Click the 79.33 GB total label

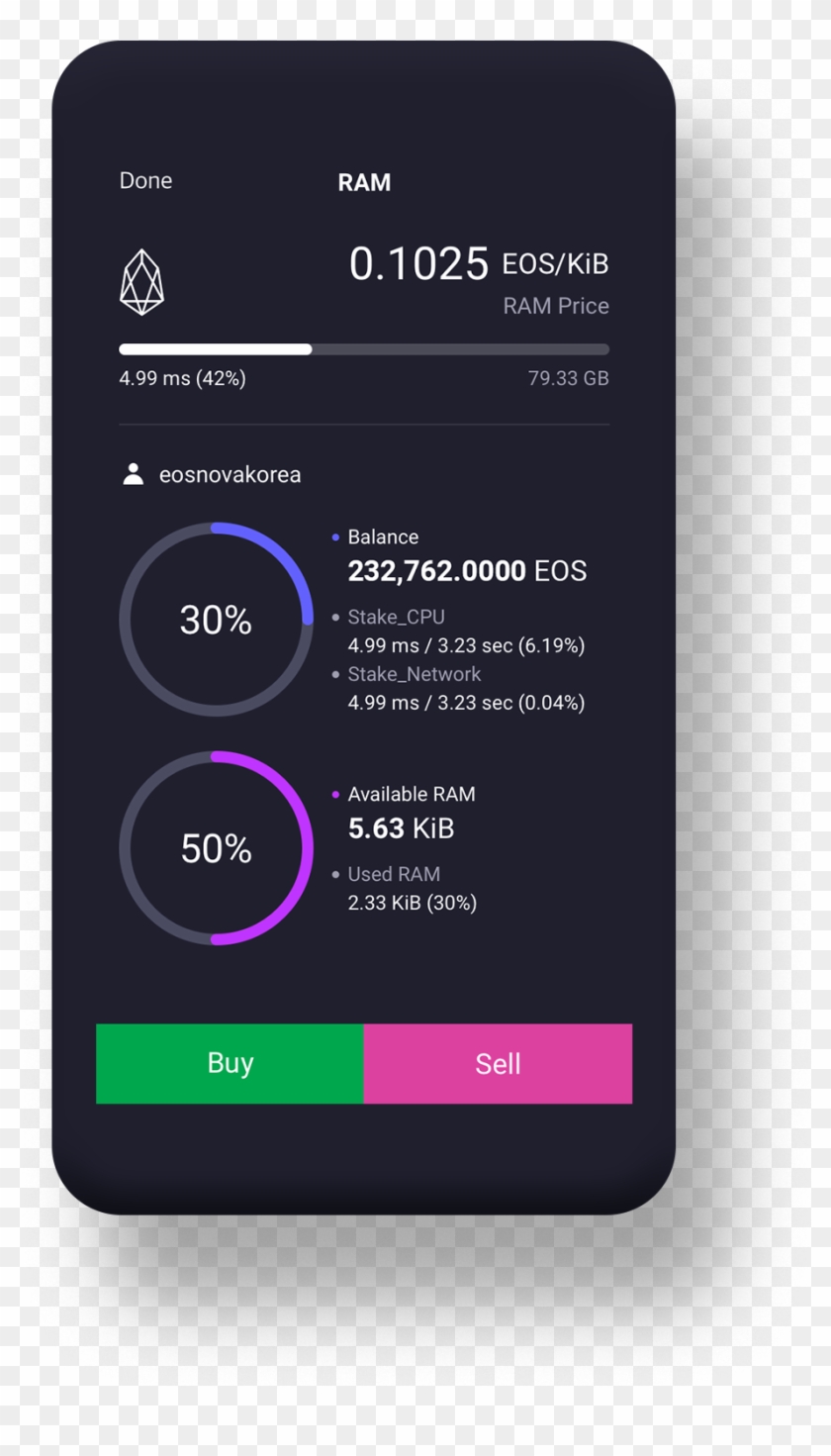[568, 378]
